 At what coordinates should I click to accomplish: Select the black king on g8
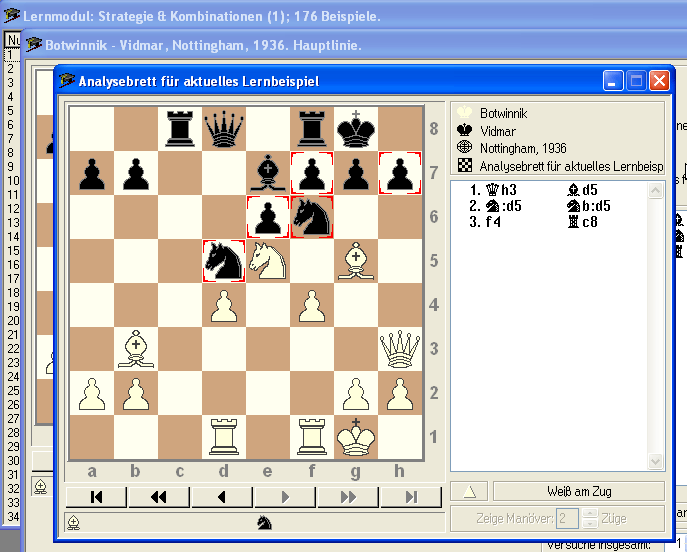(356, 128)
